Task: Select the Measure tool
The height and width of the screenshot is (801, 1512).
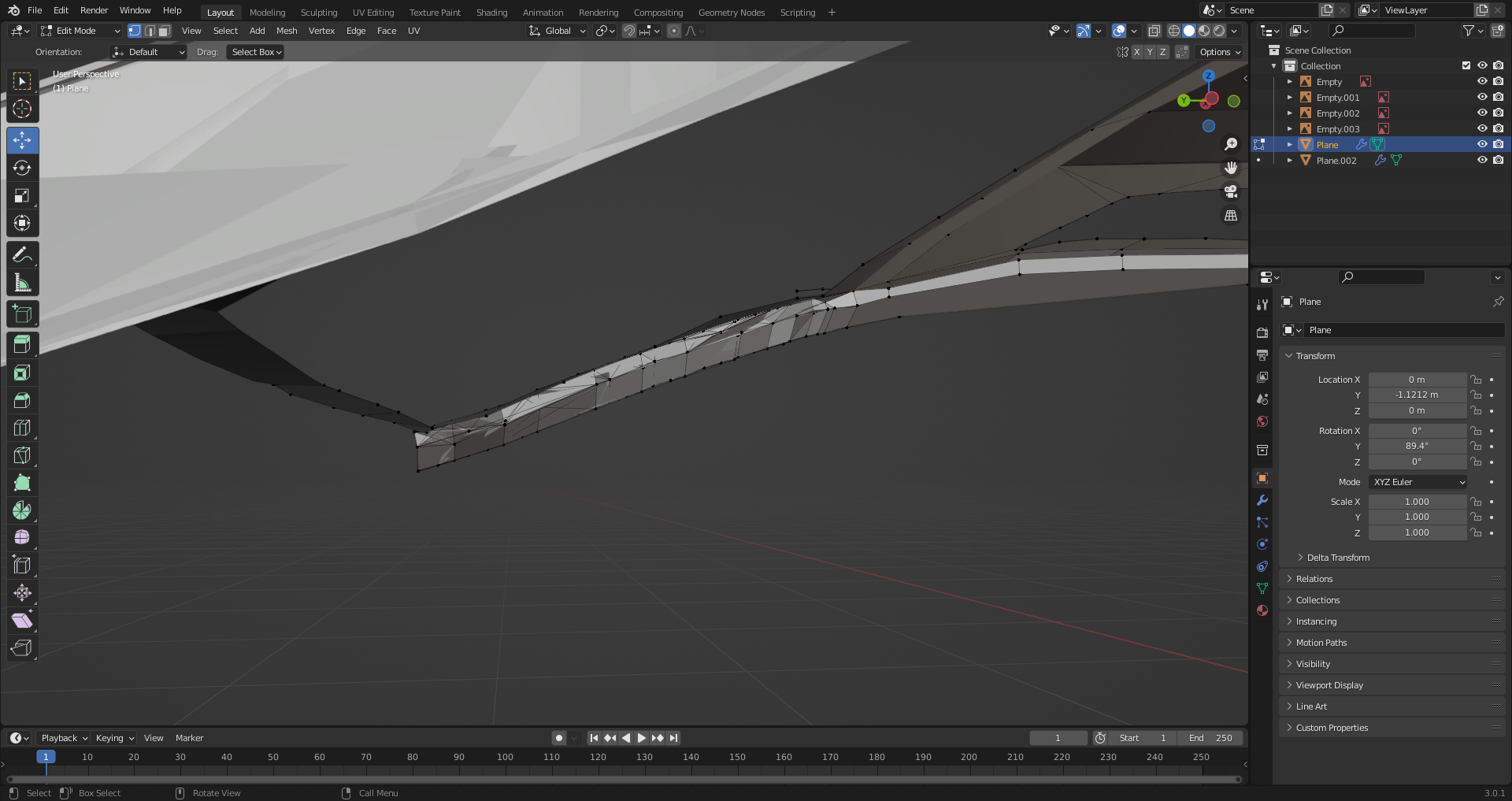Action: coord(22,282)
